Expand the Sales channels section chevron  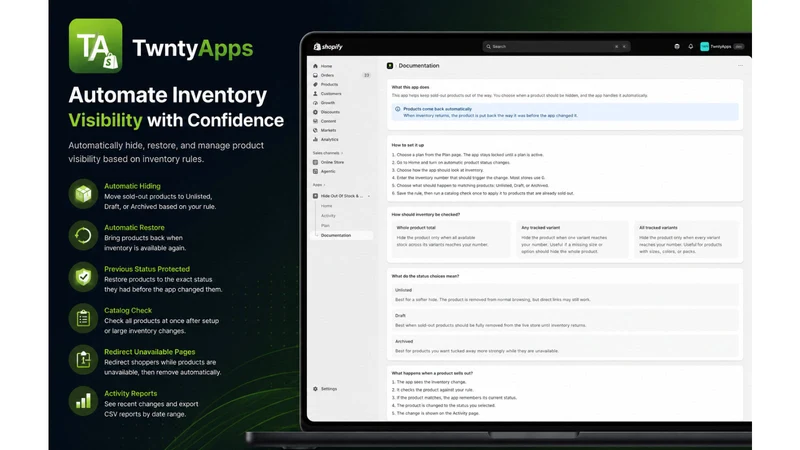[x=342, y=153]
